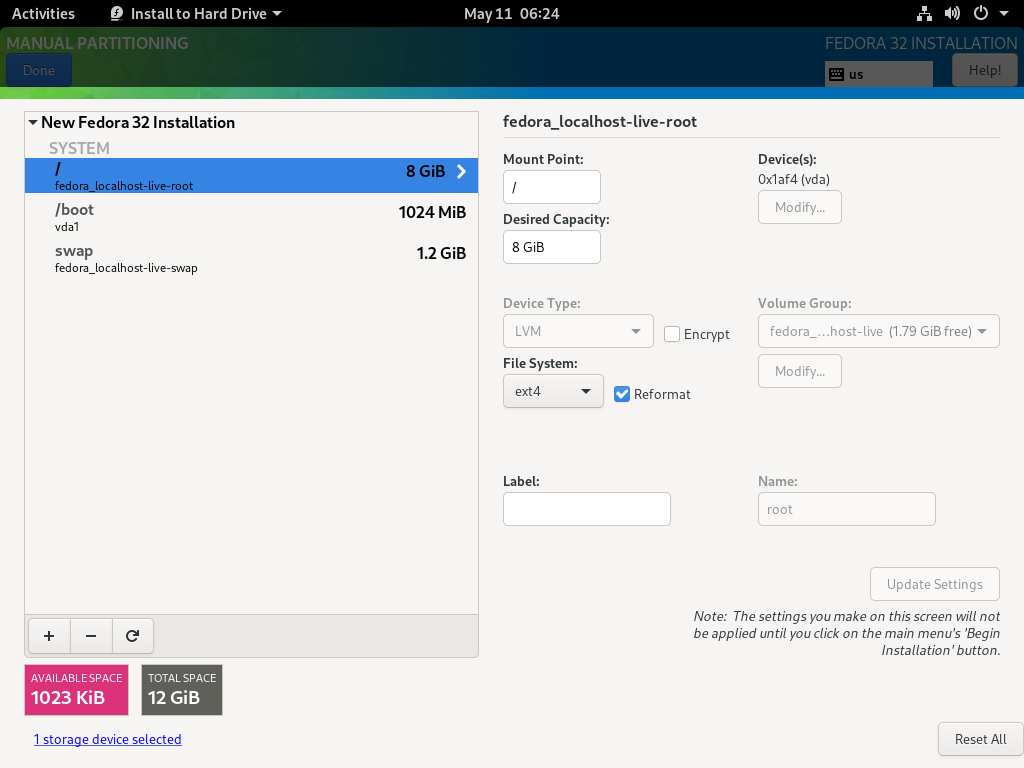Click the 0x1af4 (vda) device text

point(794,179)
